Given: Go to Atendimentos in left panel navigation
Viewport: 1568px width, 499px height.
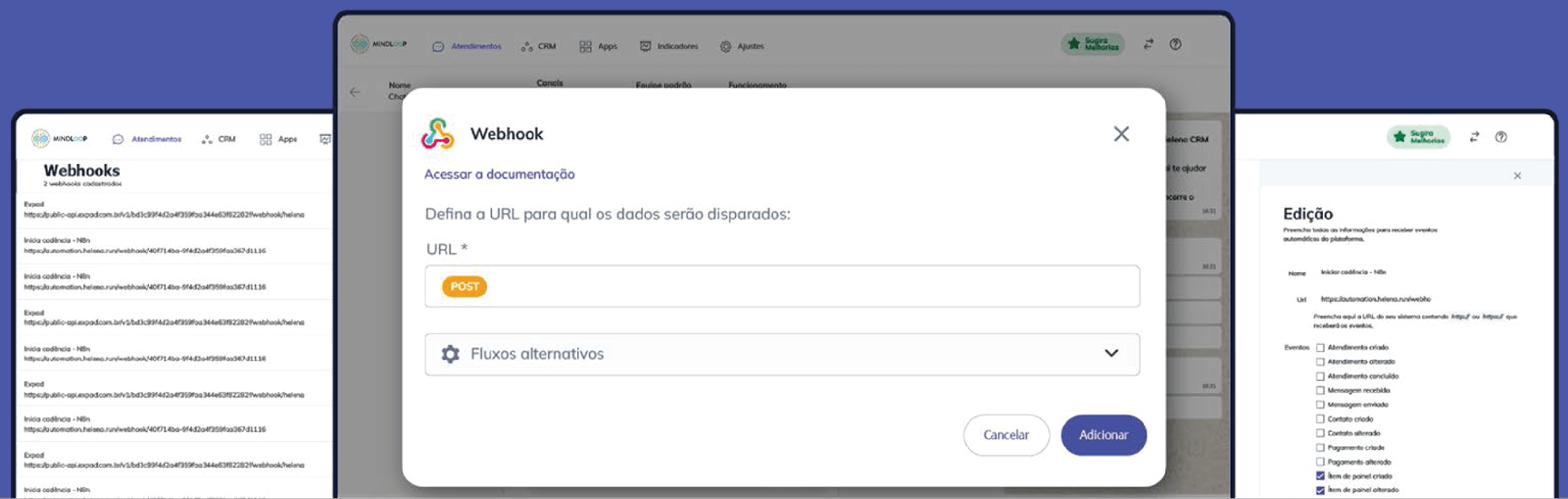Looking at the screenshot, I should click(148, 140).
